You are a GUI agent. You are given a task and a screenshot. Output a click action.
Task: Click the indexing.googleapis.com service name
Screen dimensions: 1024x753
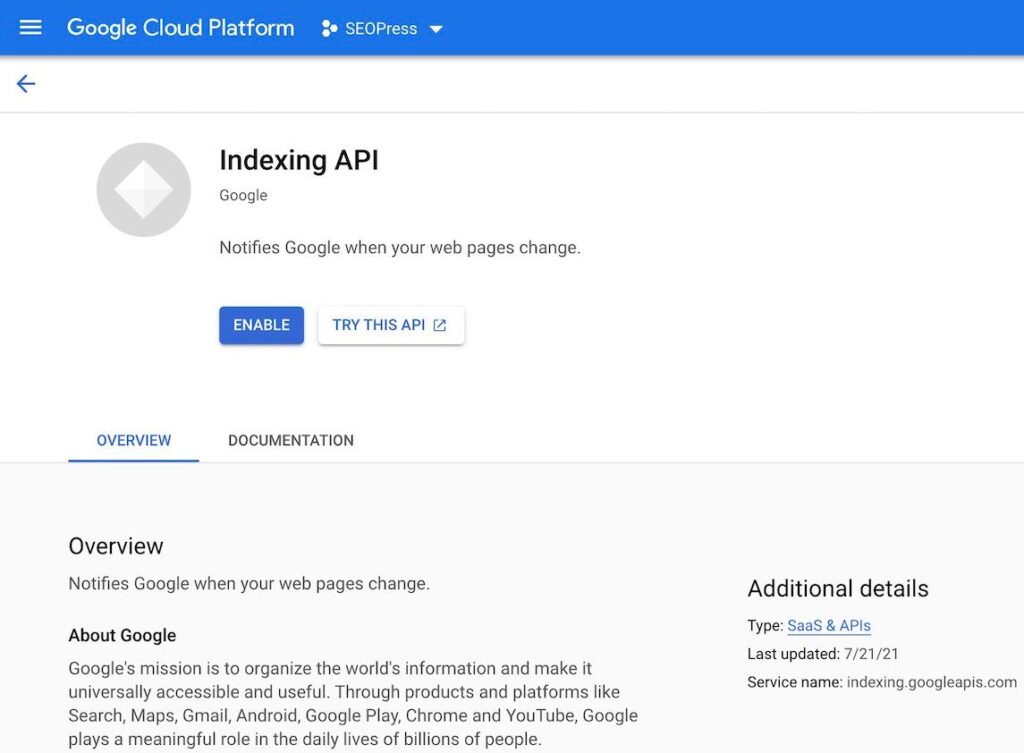(x=931, y=682)
